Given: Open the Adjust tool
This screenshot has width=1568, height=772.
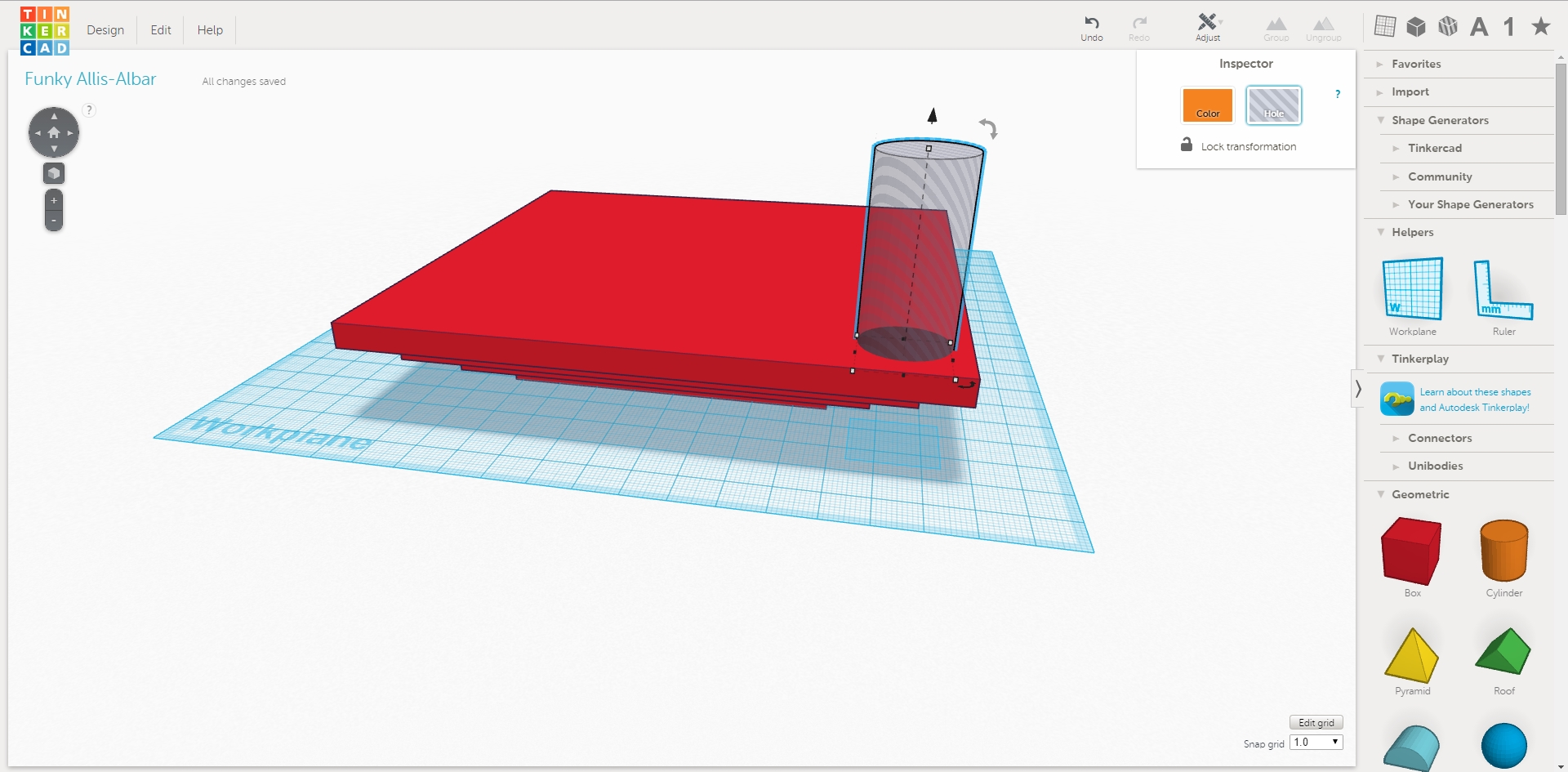Looking at the screenshot, I should (x=1208, y=28).
